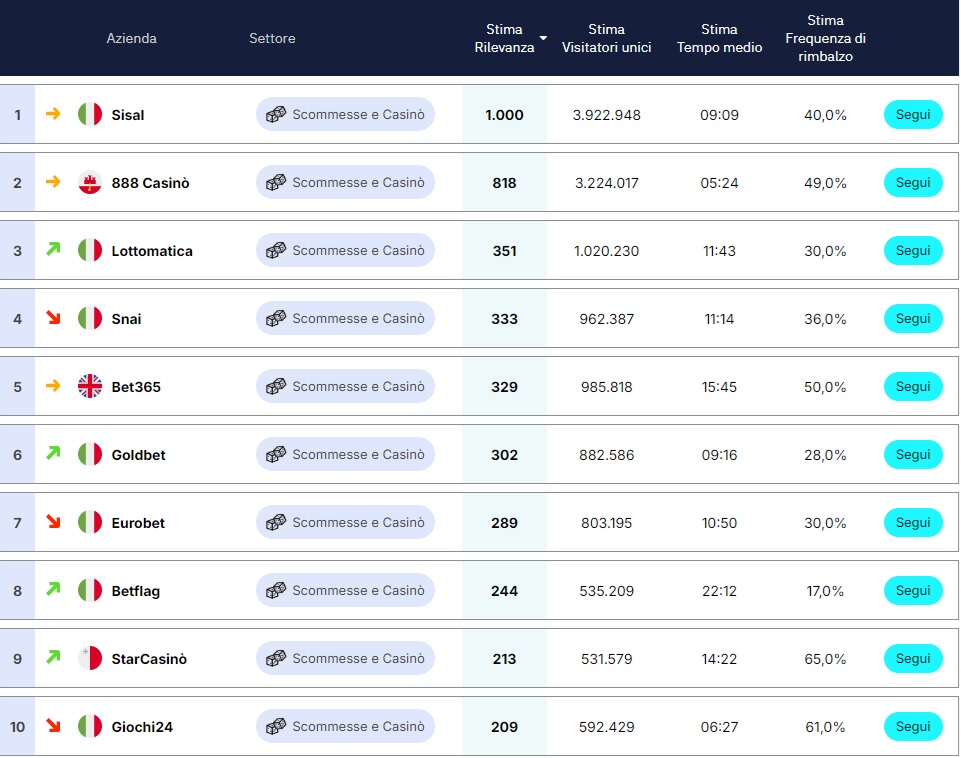
Task: Sort by Azienda column header
Action: coord(132,38)
